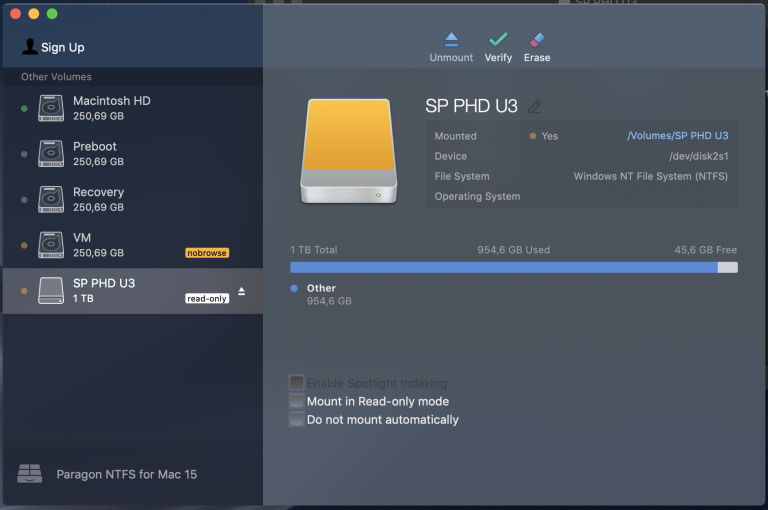768x510 pixels.
Task: Click the Recovery disk icon
Action: [x=51, y=199]
